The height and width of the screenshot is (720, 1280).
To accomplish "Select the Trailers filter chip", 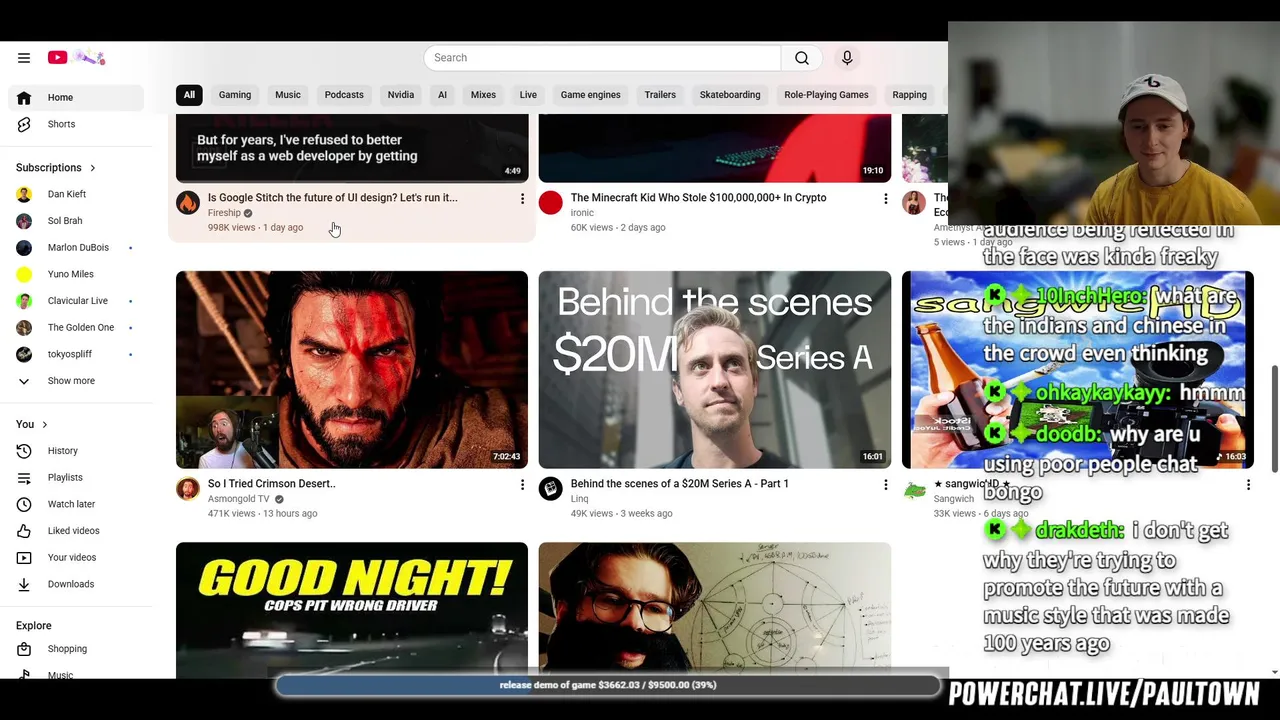I will (x=660, y=95).
